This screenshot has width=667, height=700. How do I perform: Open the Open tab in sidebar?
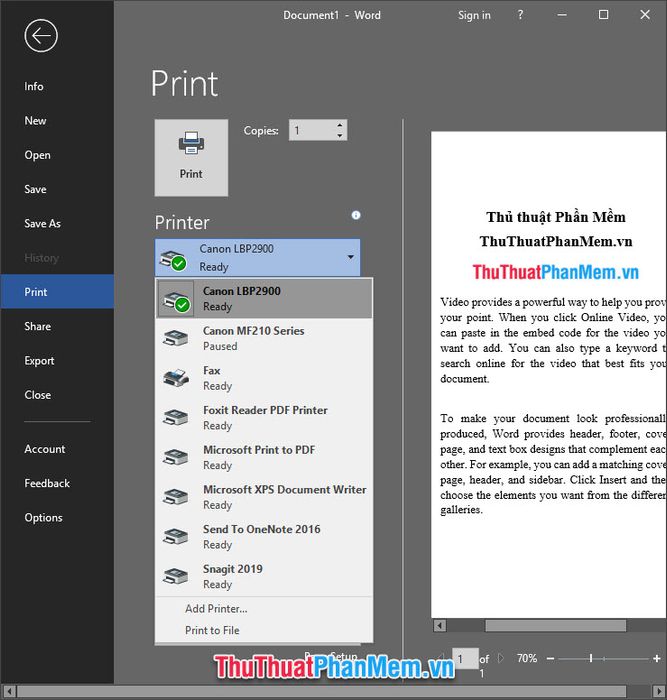tap(57, 155)
